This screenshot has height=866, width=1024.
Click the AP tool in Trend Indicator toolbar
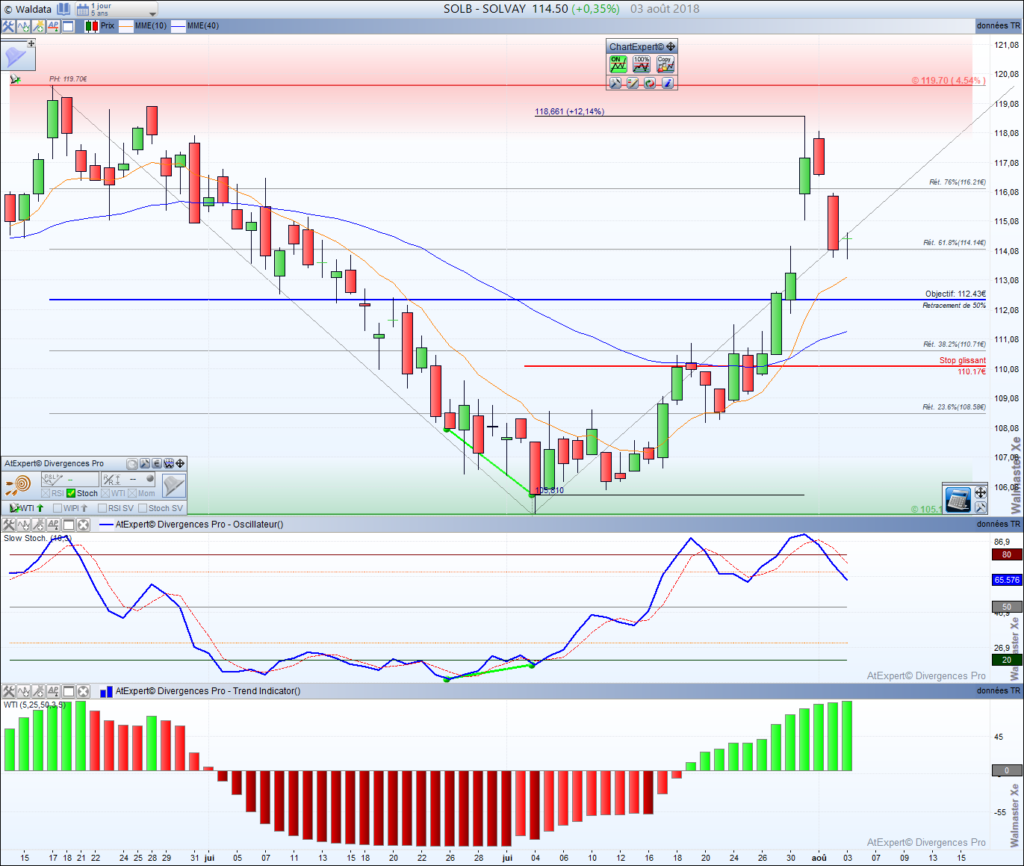54,691
